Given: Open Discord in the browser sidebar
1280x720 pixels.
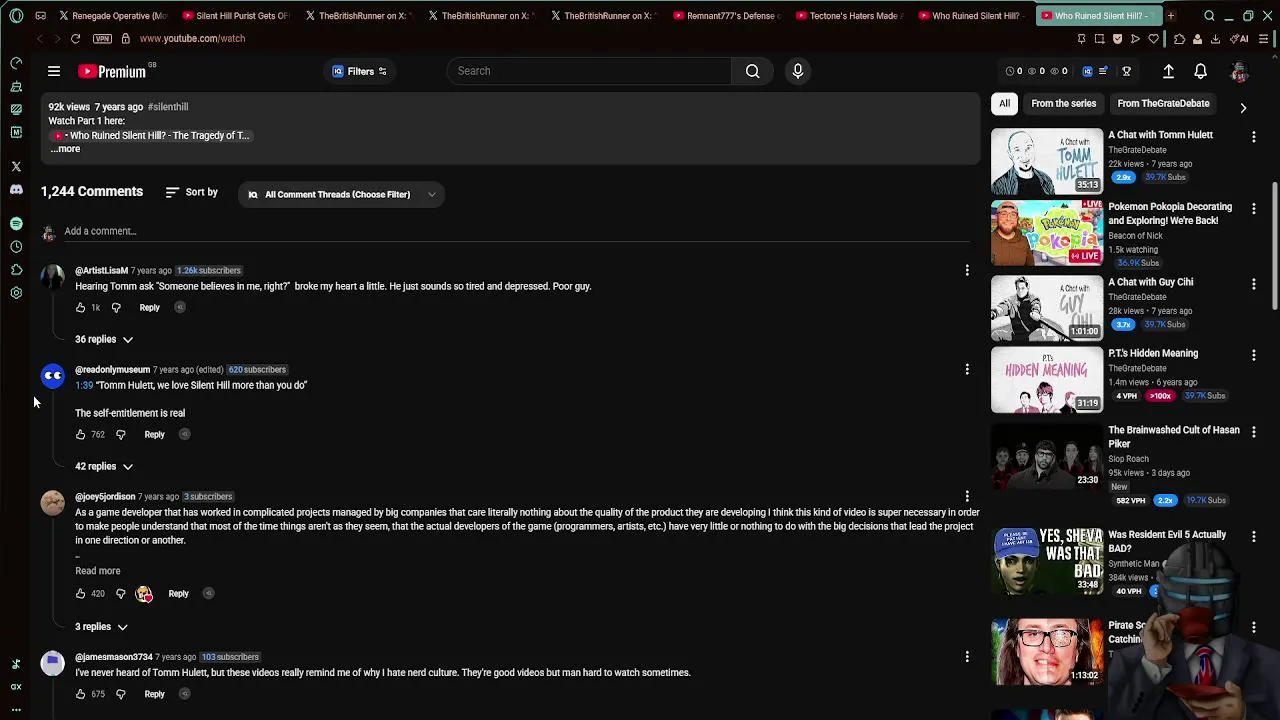Looking at the screenshot, I should 16,189.
